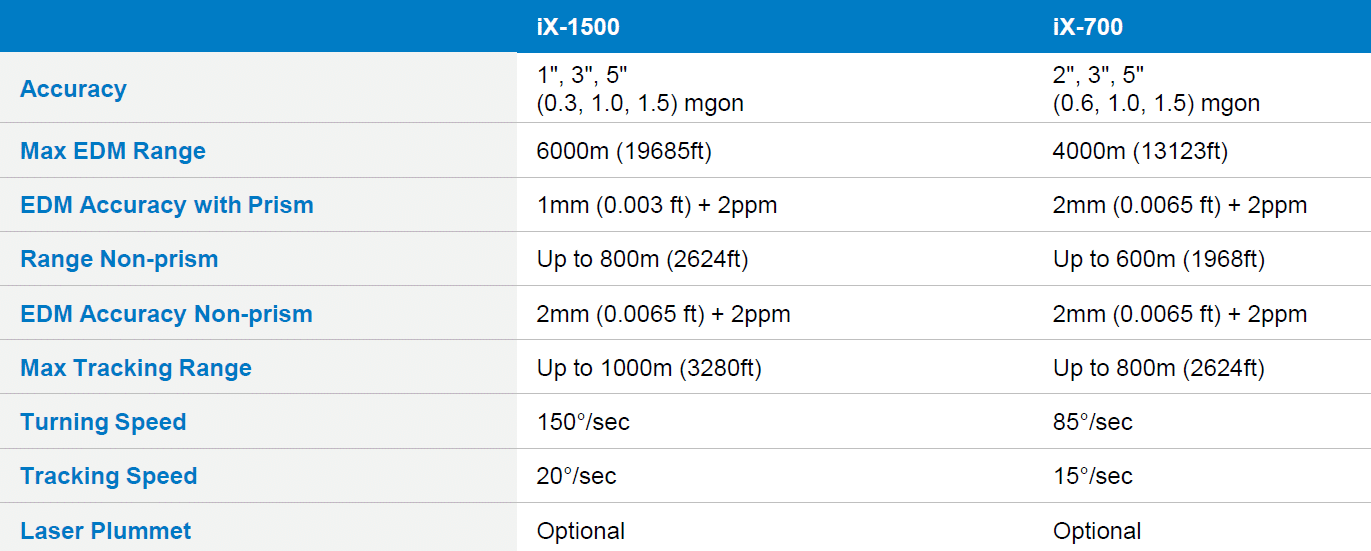The height and width of the screenshot is (551, 1371).
Task: Click the 6000m (19685ft) range value
Action: tap(624, 151)
